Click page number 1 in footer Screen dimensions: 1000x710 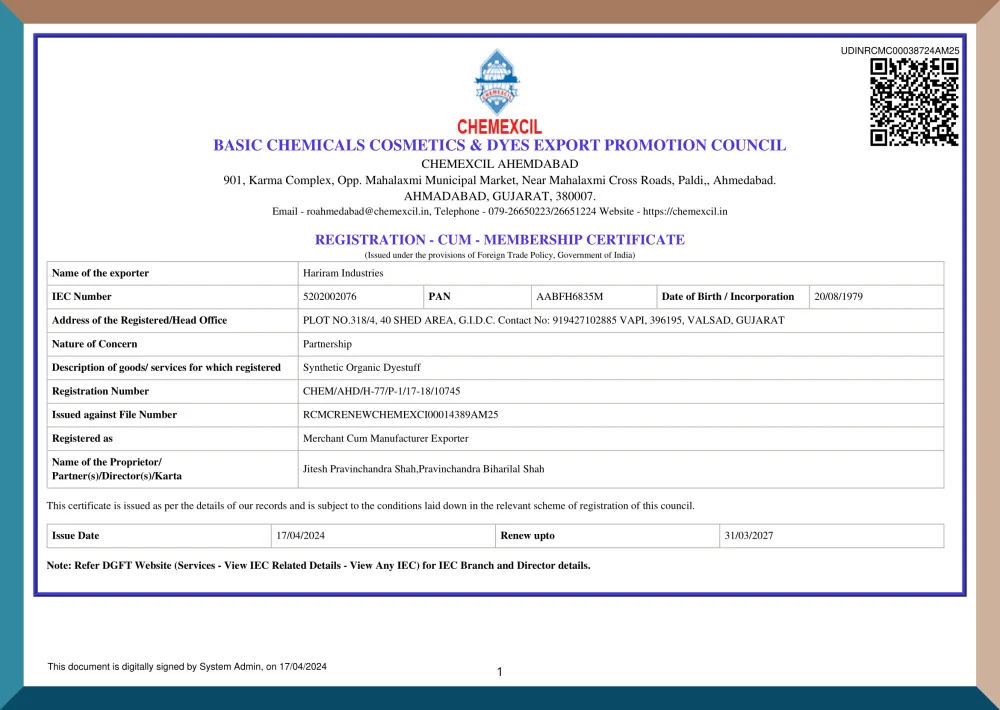pos(499,672)
